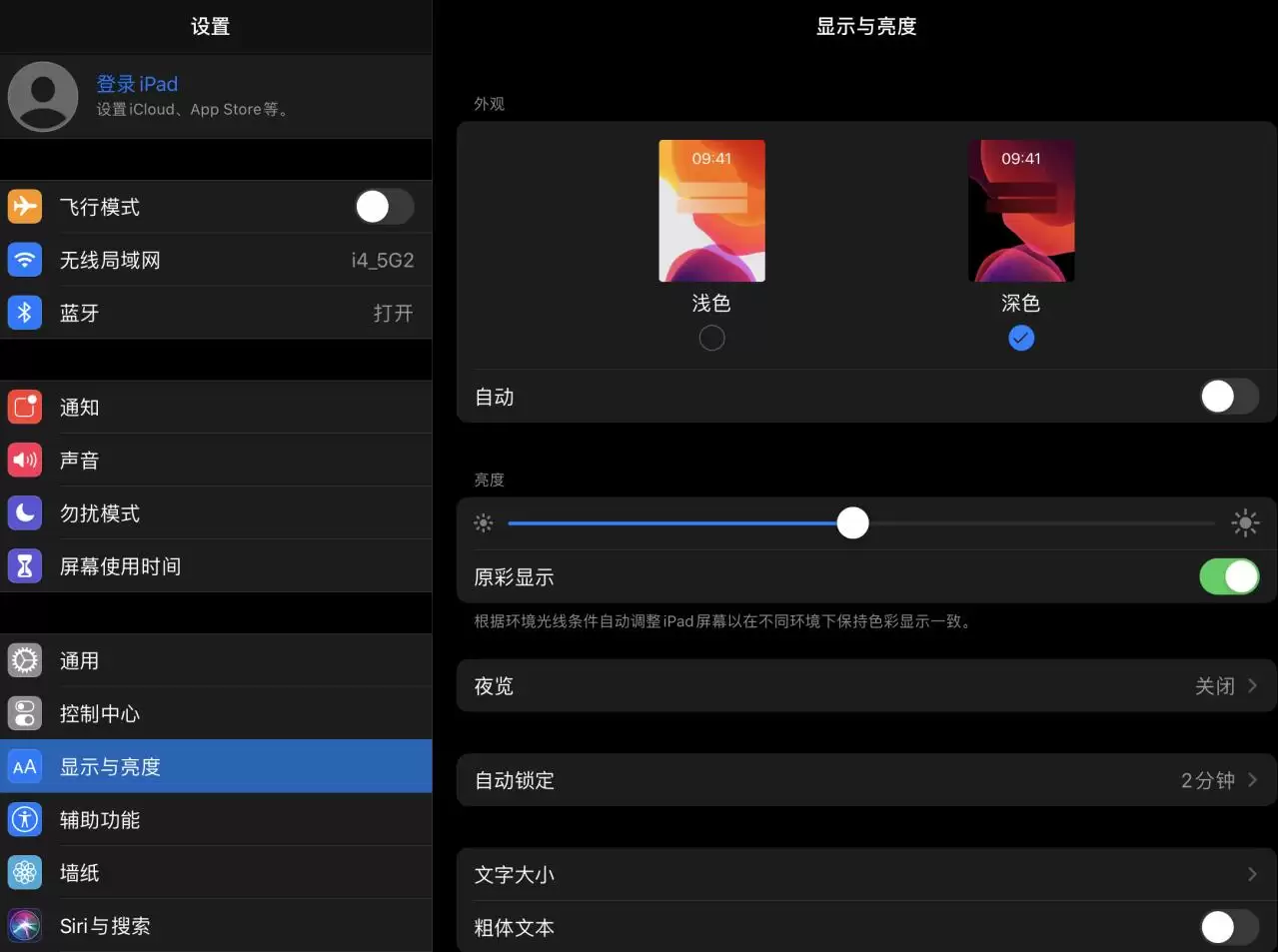
Task: Tap the 关闭 Night Shift value
Action: pos(1215,686)
